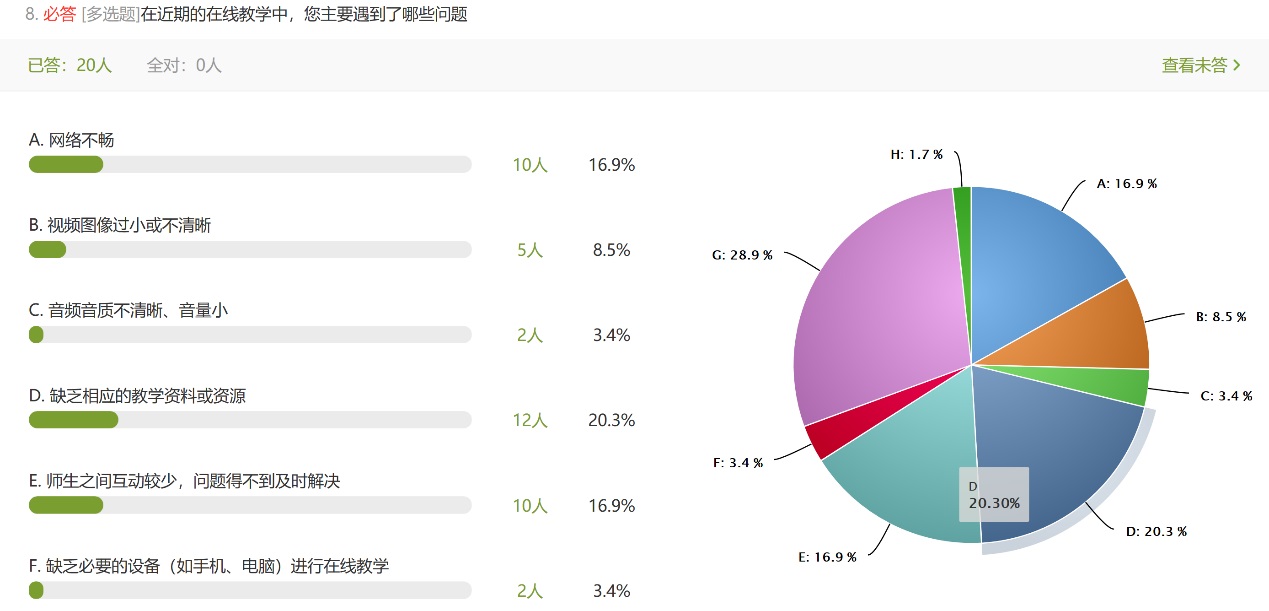Click the G: 28.9 % chart label
This screenshot has height=611, width=1269.
pyautogui.click(x=742, y=255)
